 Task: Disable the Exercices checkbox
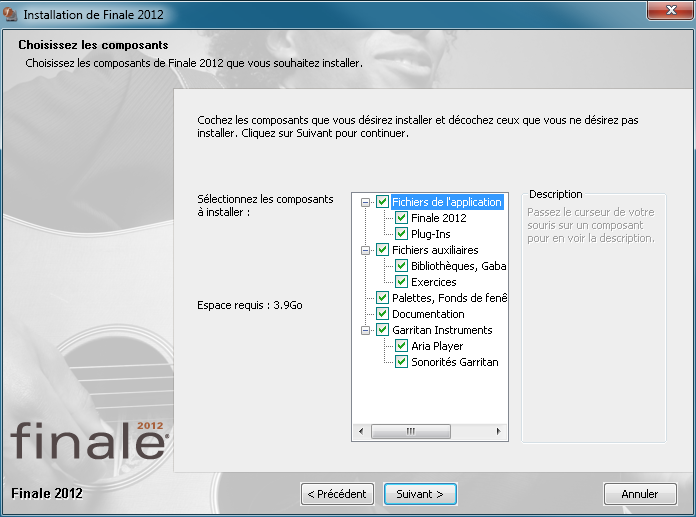point(401,282)
